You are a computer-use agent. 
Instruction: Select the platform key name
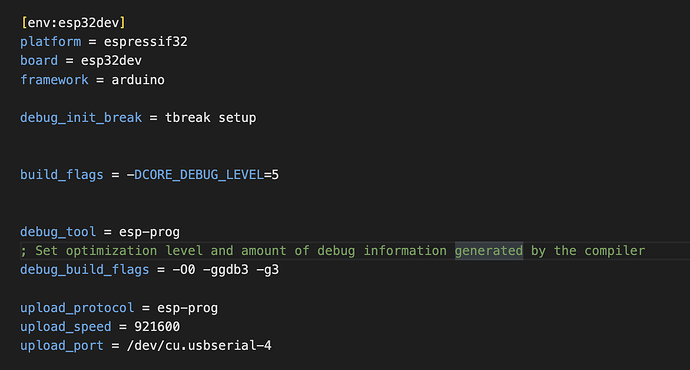tap(51, 42)
